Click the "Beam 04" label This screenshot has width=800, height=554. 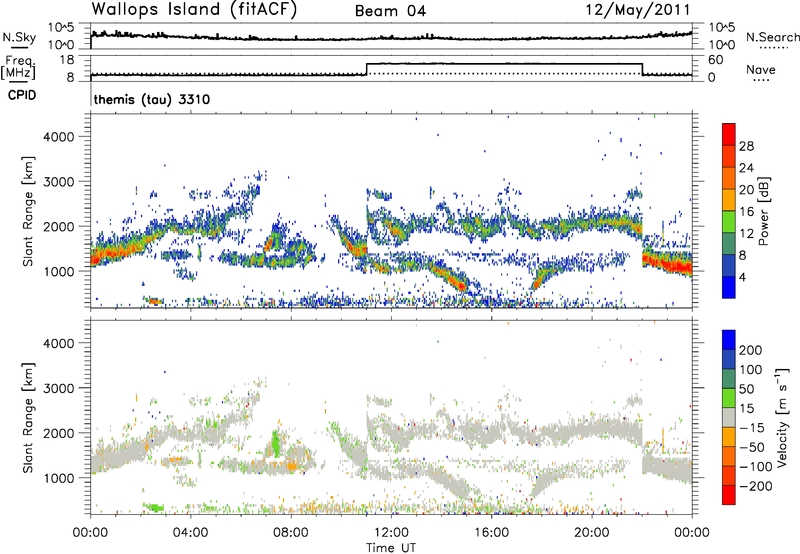click(x=390, y=11)
